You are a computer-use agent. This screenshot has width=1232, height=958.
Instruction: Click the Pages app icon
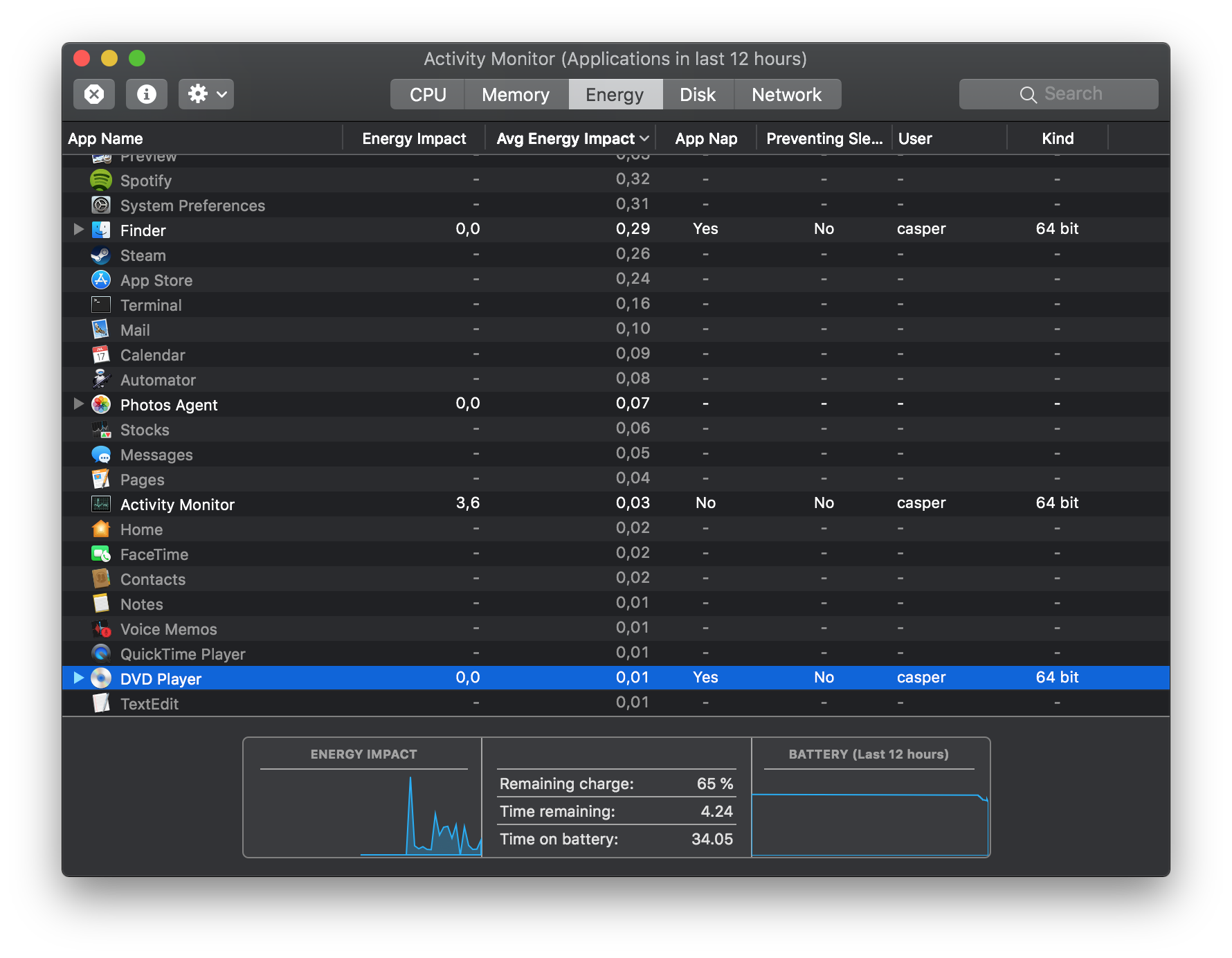[x=101, y=479]
